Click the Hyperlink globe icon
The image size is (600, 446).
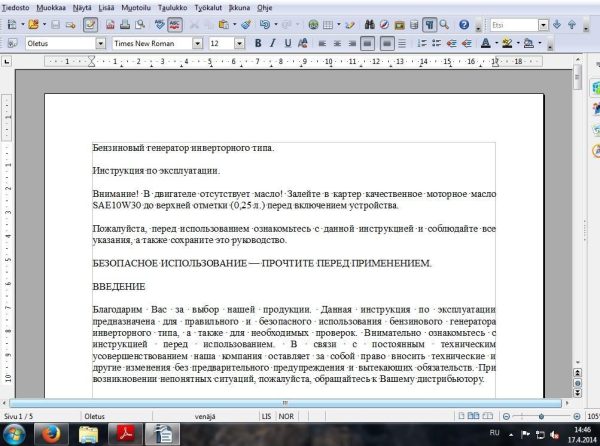point(313,25)
